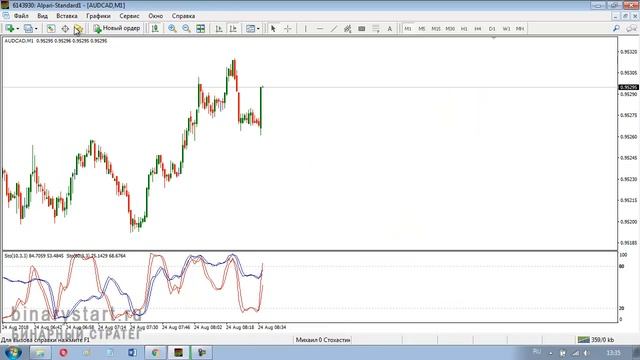Open the Файл menu

click(21, 16)
